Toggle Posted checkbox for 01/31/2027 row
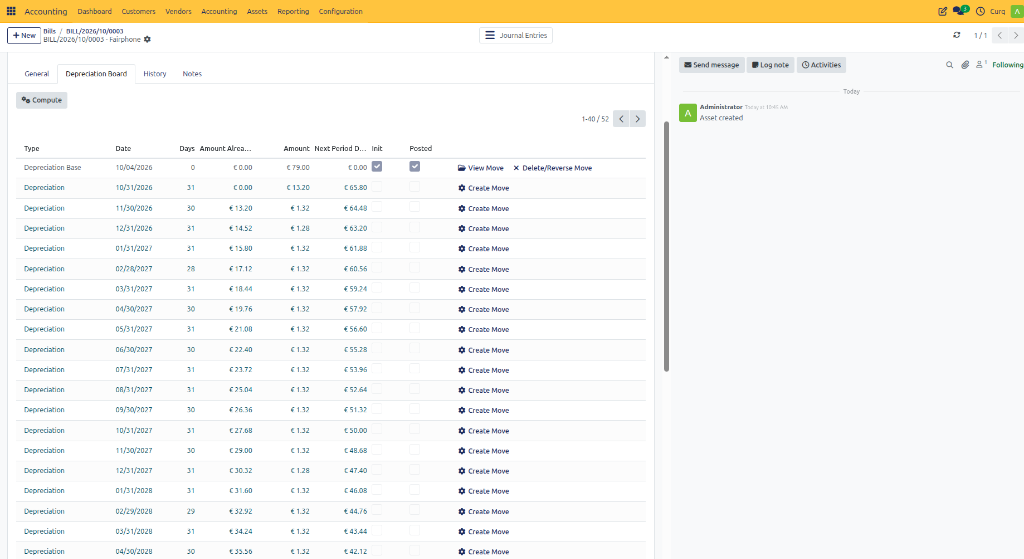Viewport: 1024px width, 559px height. tap(415, 248)
